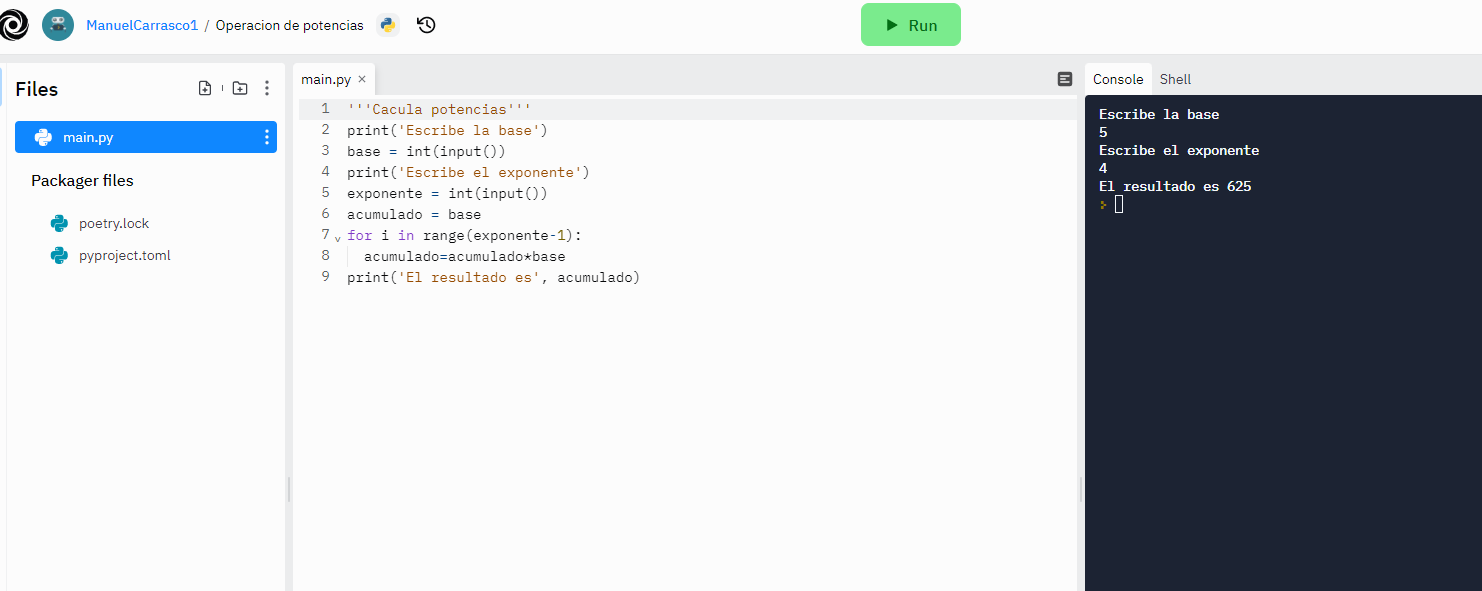
Task: Close the main.py editor tab
Action: coord(362,79)
